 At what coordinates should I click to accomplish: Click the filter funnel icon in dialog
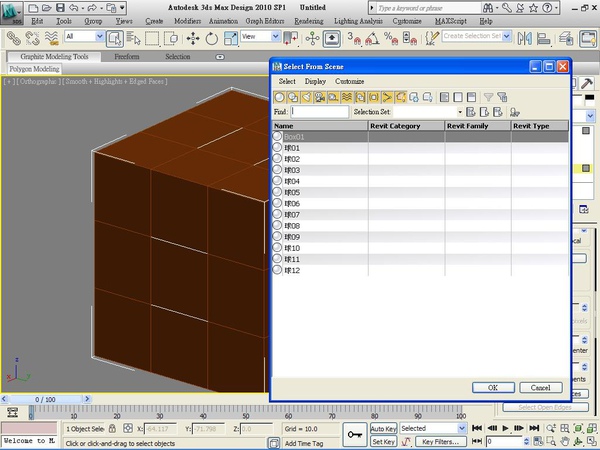pyautogui.click(x=488, y=97)
